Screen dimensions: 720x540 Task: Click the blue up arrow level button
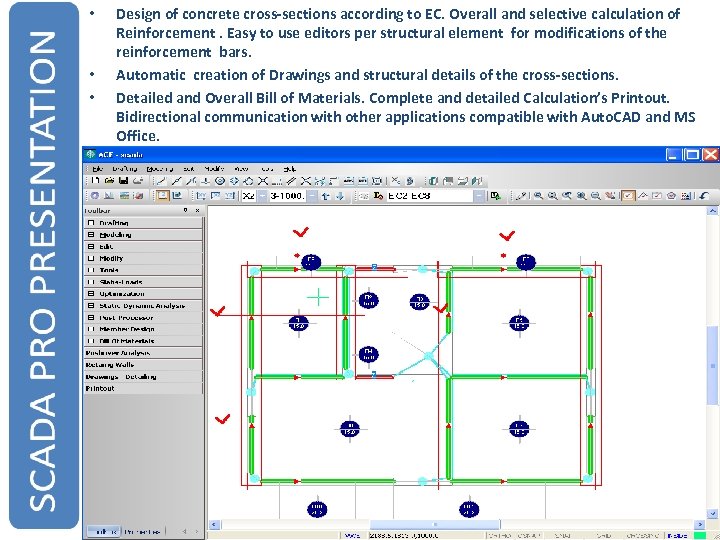point(326,196)
